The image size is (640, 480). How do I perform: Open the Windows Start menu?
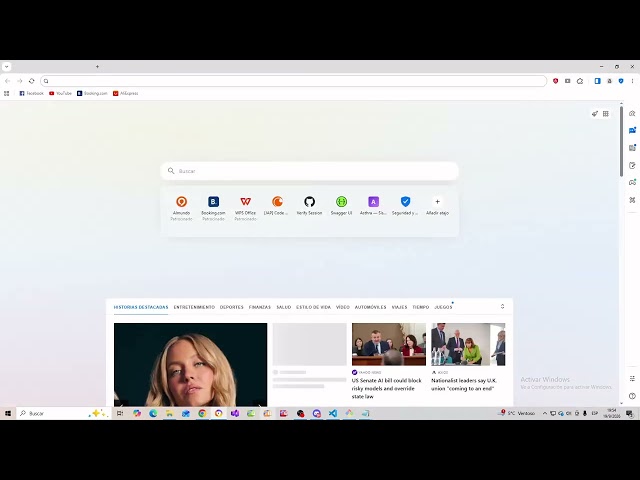coord(8,413)
